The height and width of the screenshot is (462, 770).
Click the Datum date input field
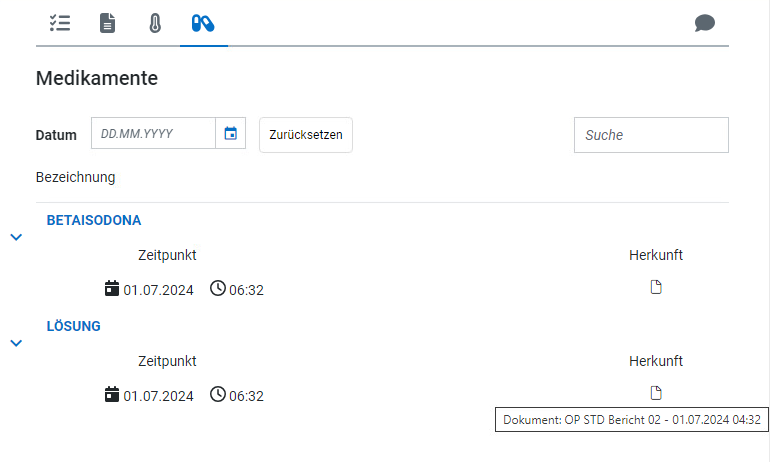153,133
